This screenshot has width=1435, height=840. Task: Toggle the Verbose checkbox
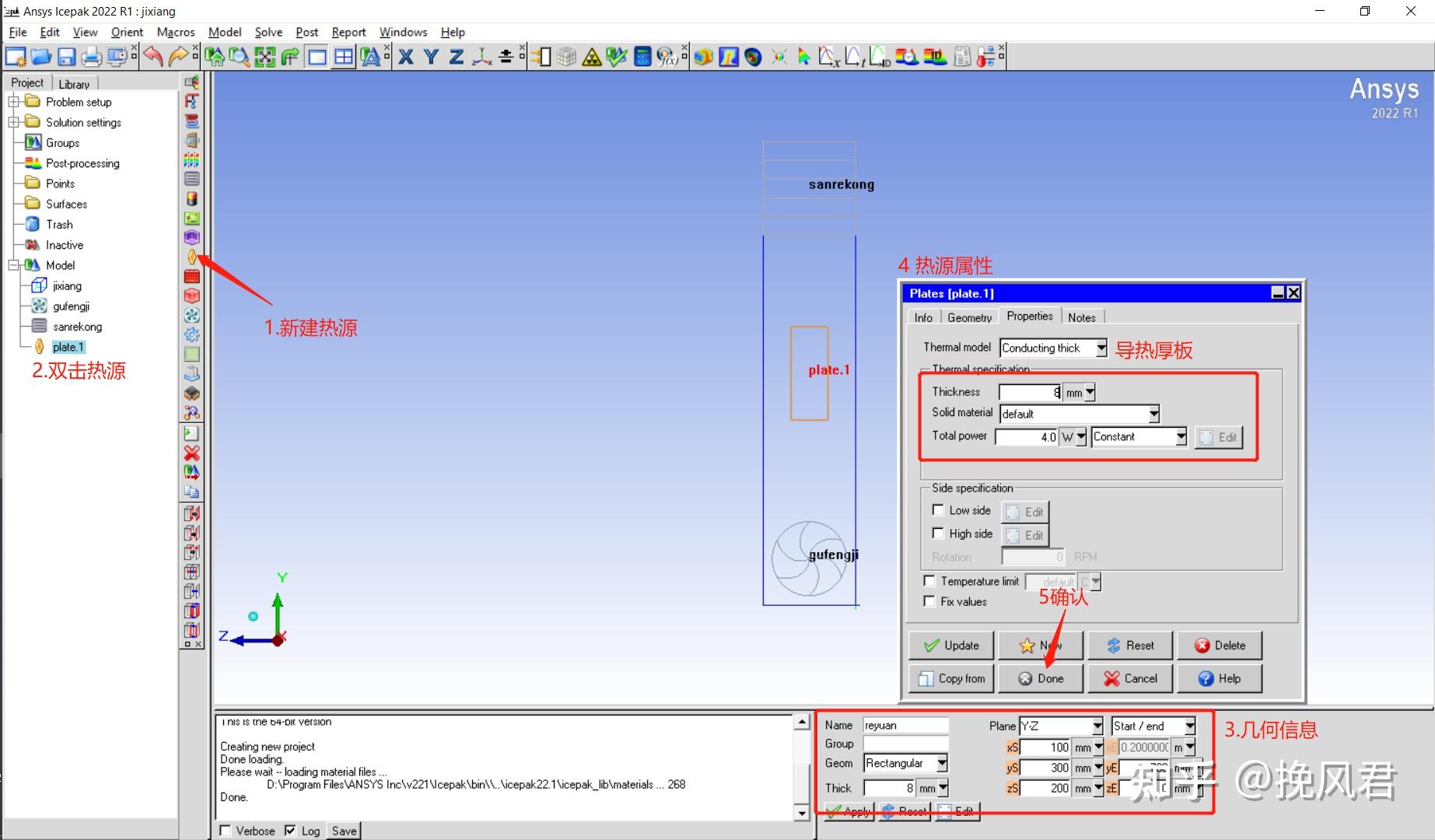click(x=226, y=831)
